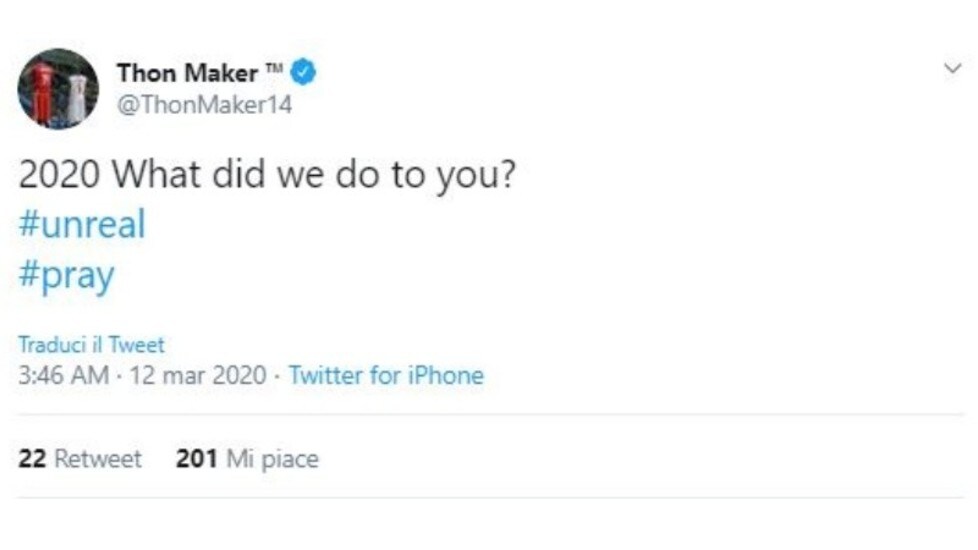
Task: Click the TM symbol beside the name
Action: 274,67
